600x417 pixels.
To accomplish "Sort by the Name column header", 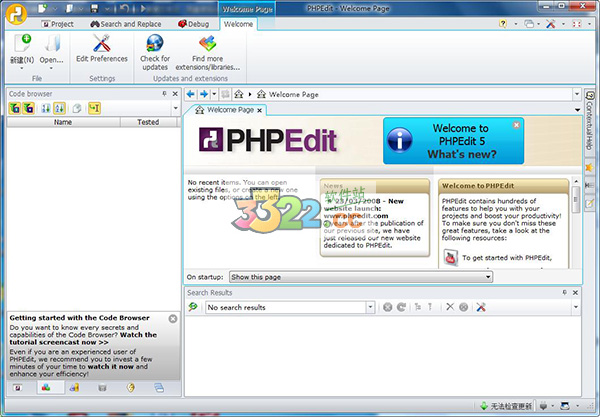I will (63, 122).
